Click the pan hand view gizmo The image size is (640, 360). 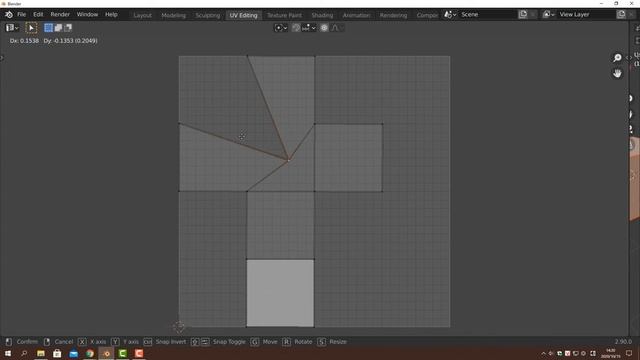click(x=617, y=73)
